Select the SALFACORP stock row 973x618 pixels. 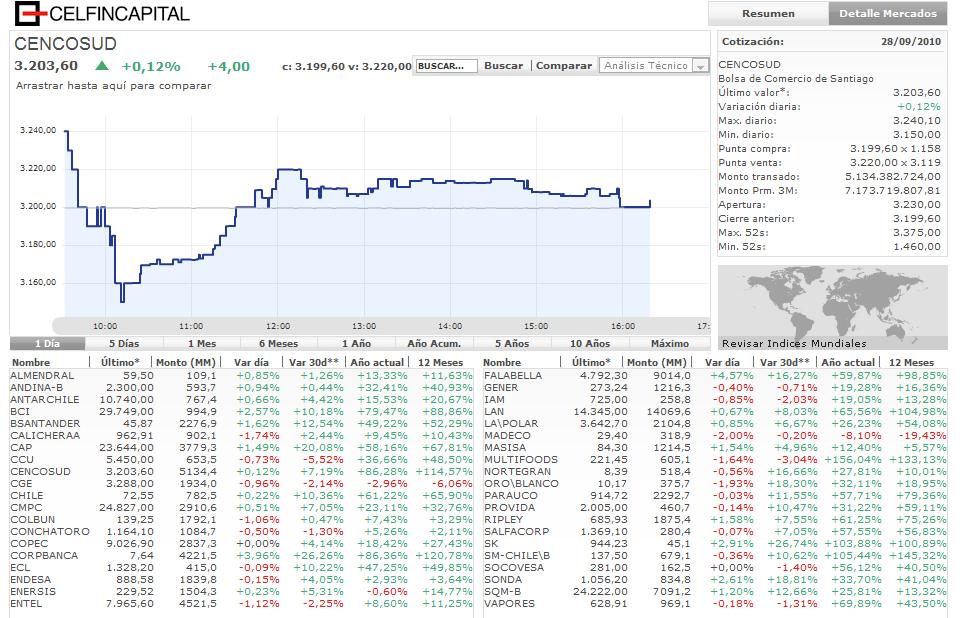(x=715, y=531)
